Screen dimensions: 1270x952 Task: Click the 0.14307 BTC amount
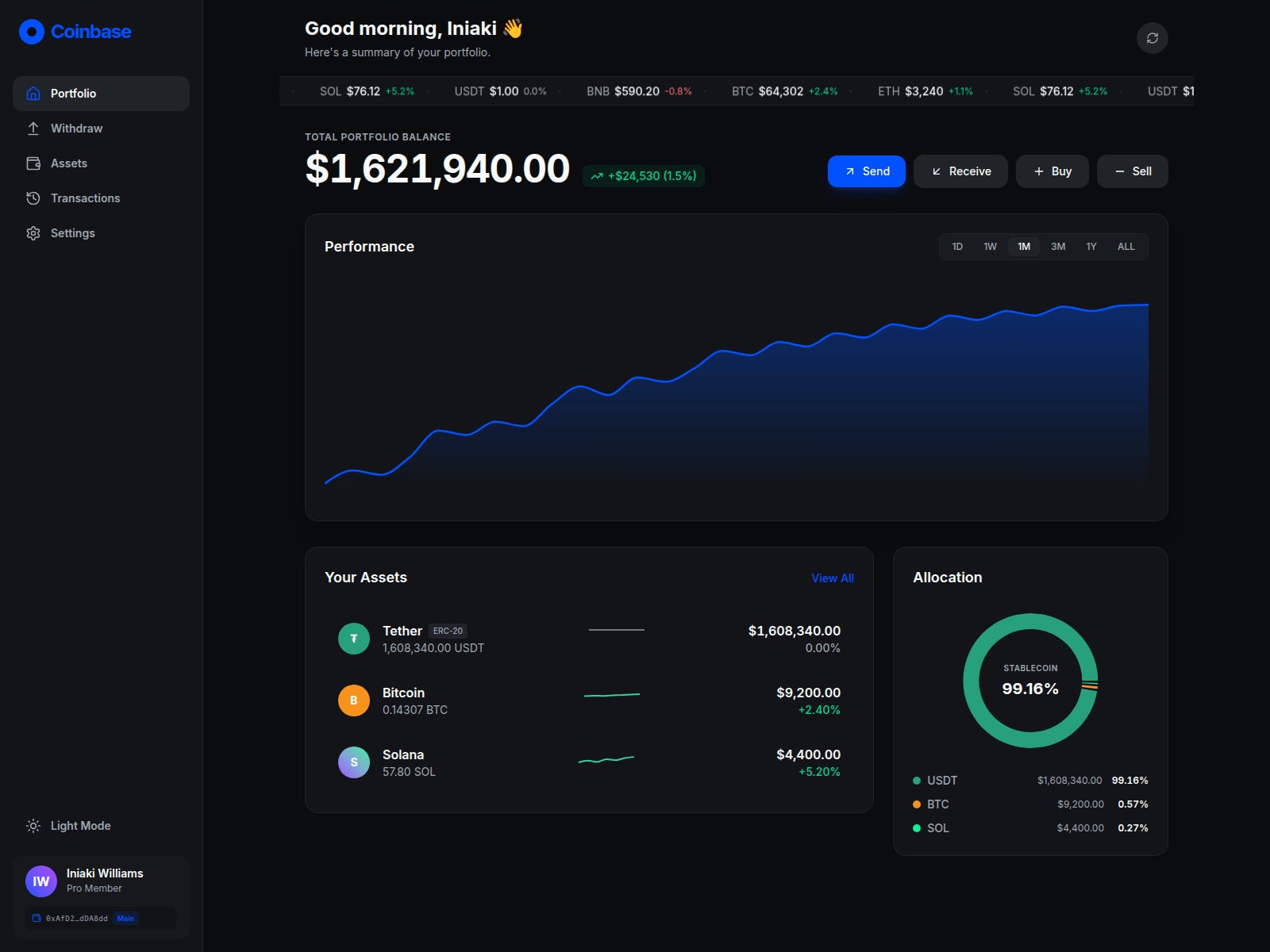click(415, 710)
